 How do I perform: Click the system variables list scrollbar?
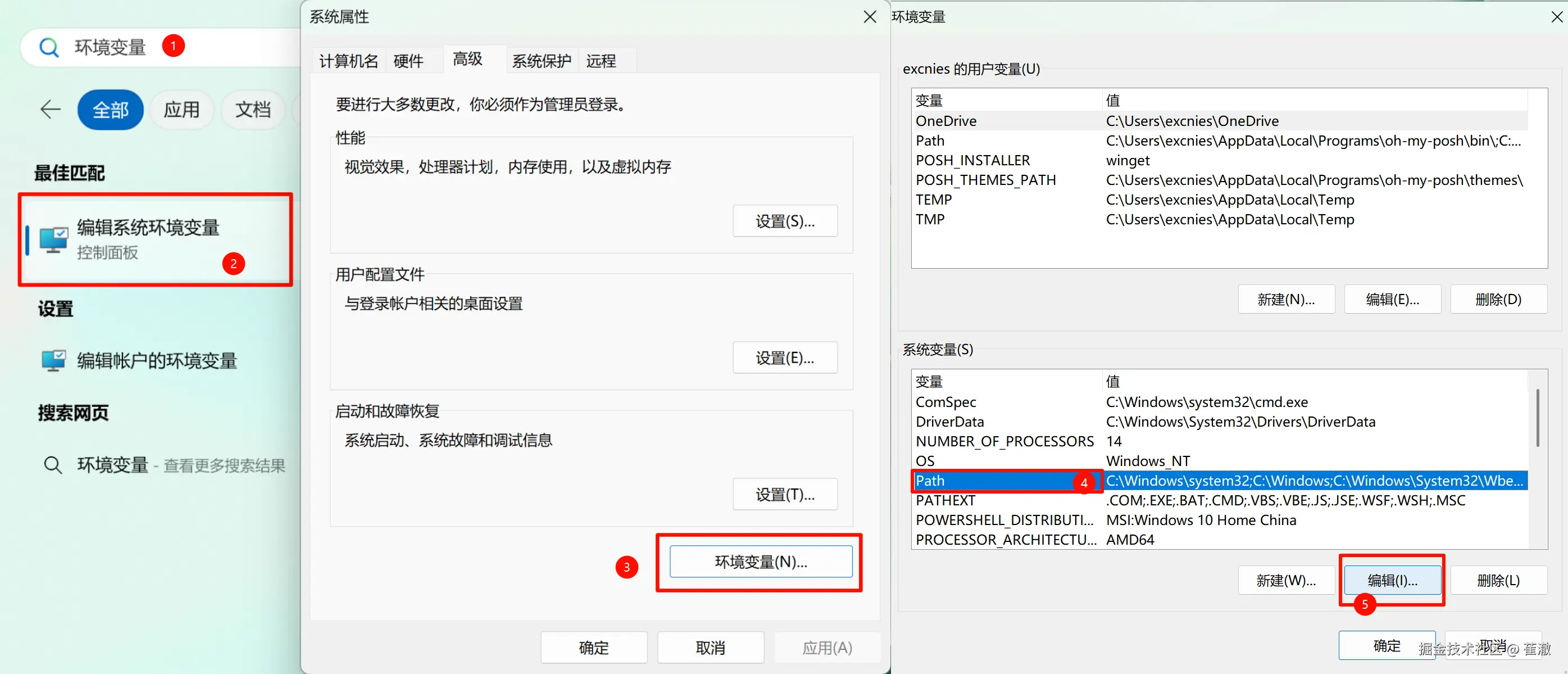1538,418
